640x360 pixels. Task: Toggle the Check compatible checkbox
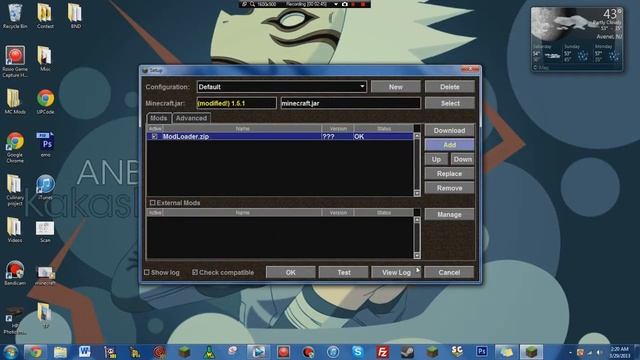coord(195,272)
